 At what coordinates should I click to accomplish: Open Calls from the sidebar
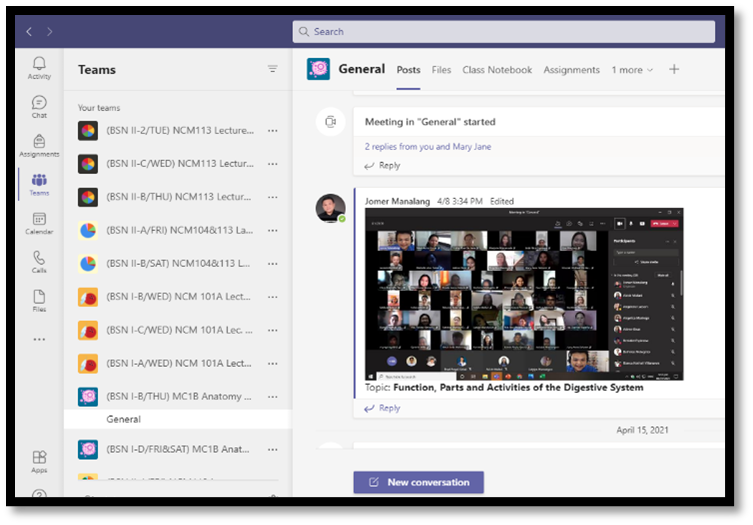pyautogui.click(x=39, y=262)
